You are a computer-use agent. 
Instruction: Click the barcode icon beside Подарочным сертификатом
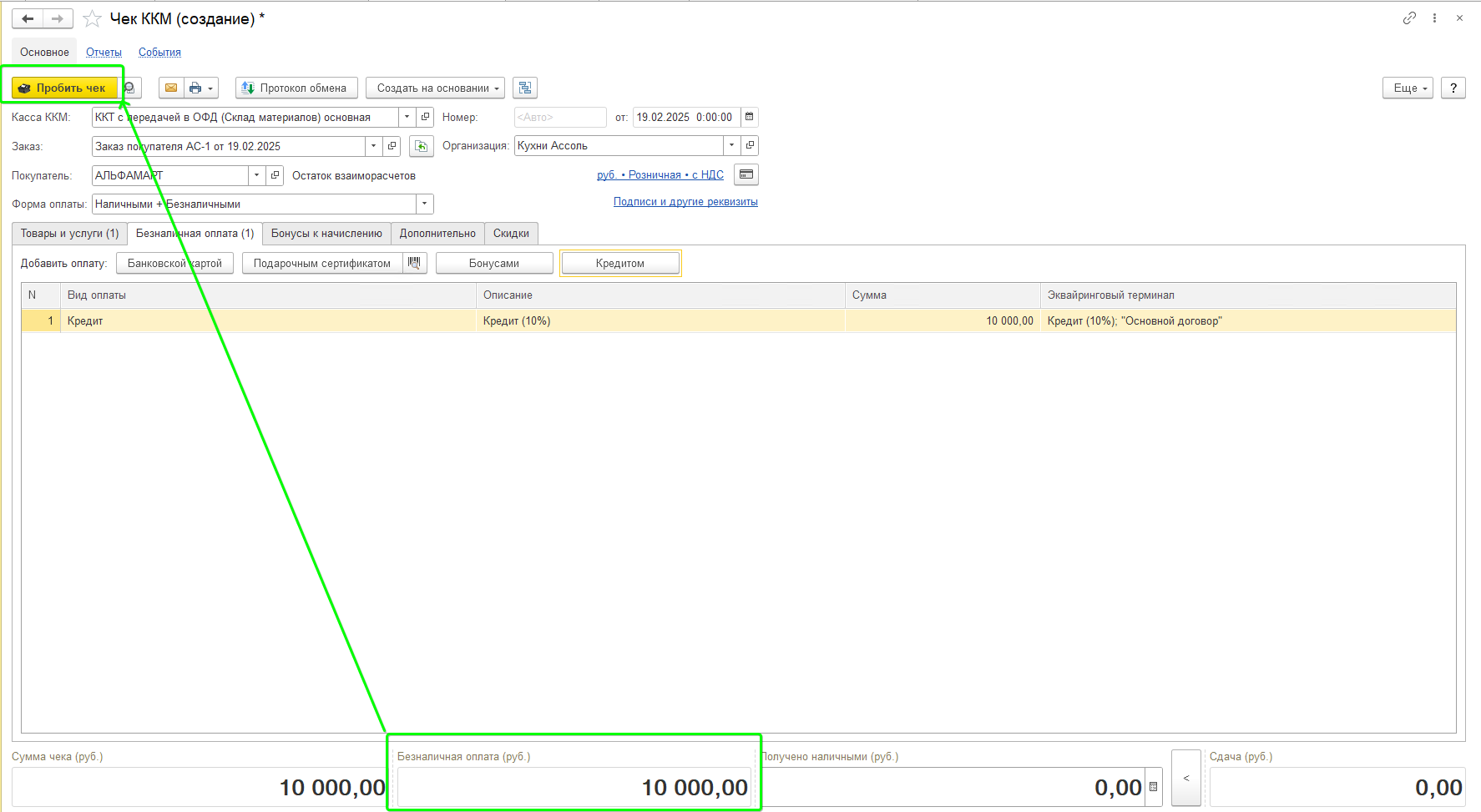[414, 263]
